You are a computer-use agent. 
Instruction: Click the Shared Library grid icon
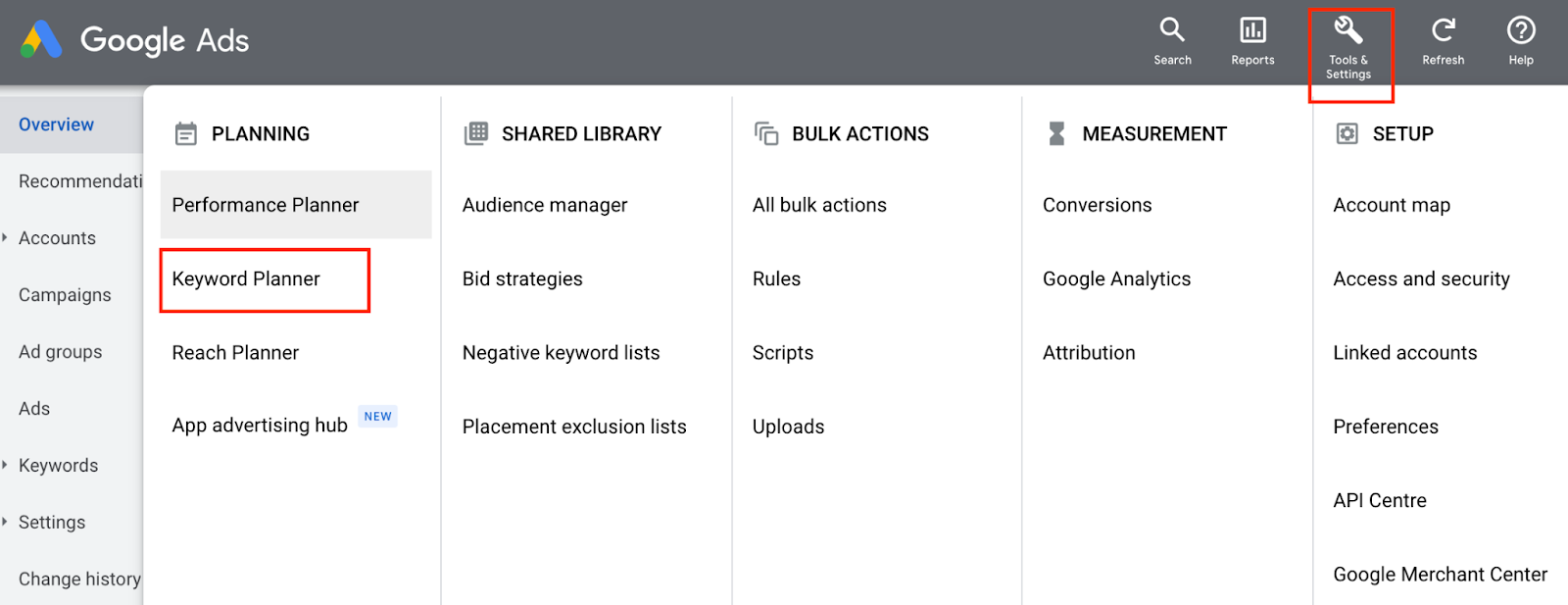pos(476,133)
